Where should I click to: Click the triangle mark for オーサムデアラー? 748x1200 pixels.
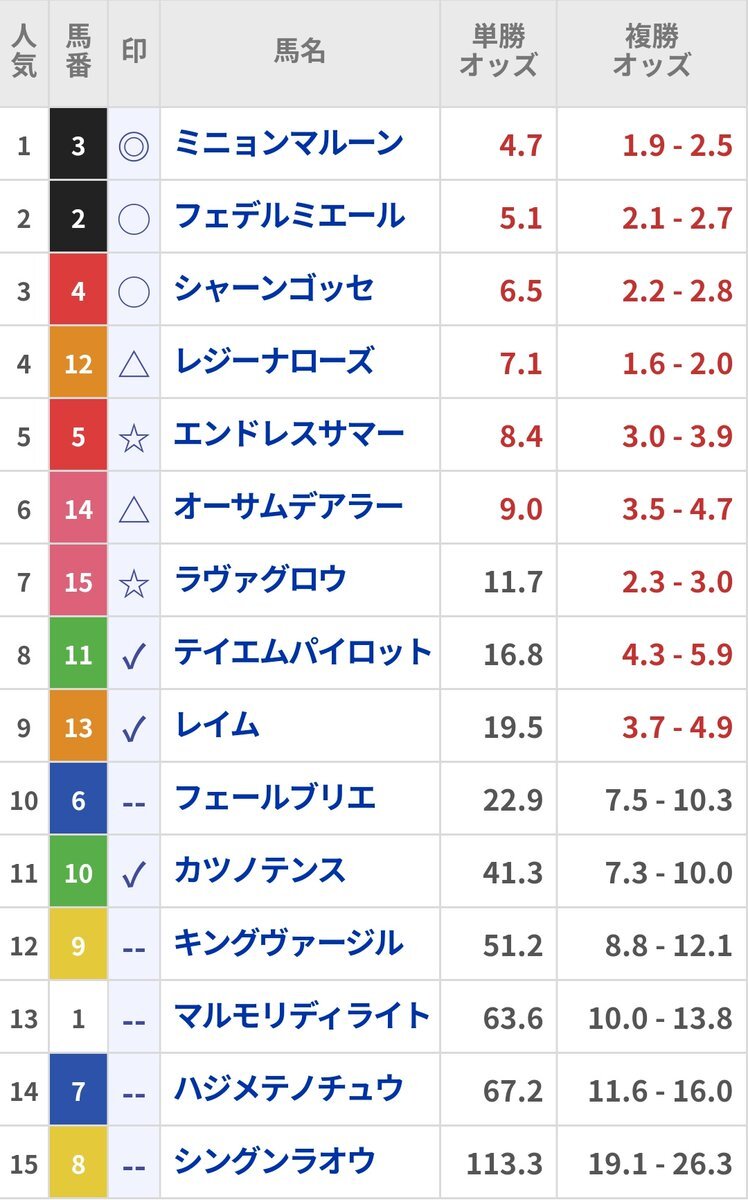[134, 510]
